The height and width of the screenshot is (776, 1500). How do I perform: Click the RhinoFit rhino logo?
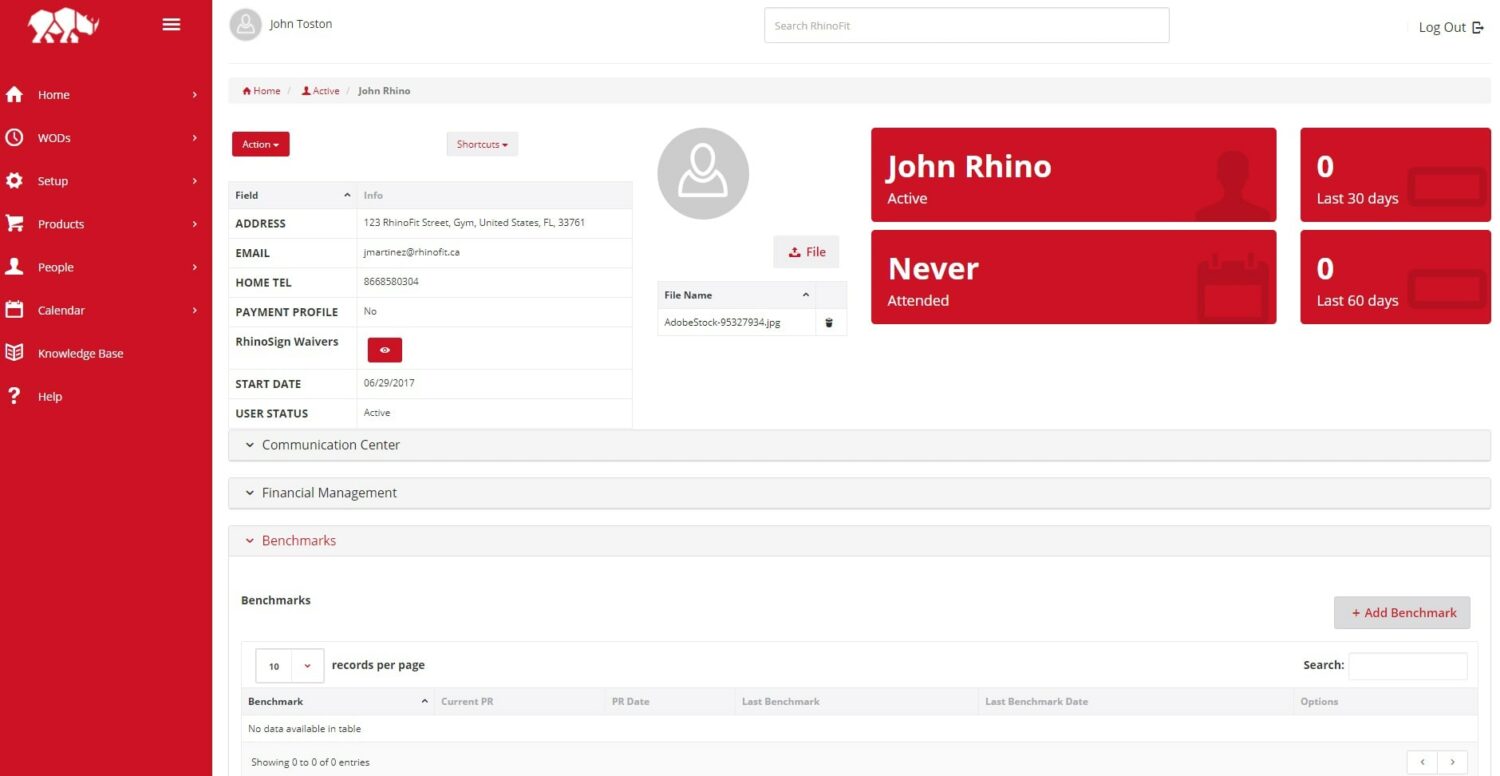64,26
